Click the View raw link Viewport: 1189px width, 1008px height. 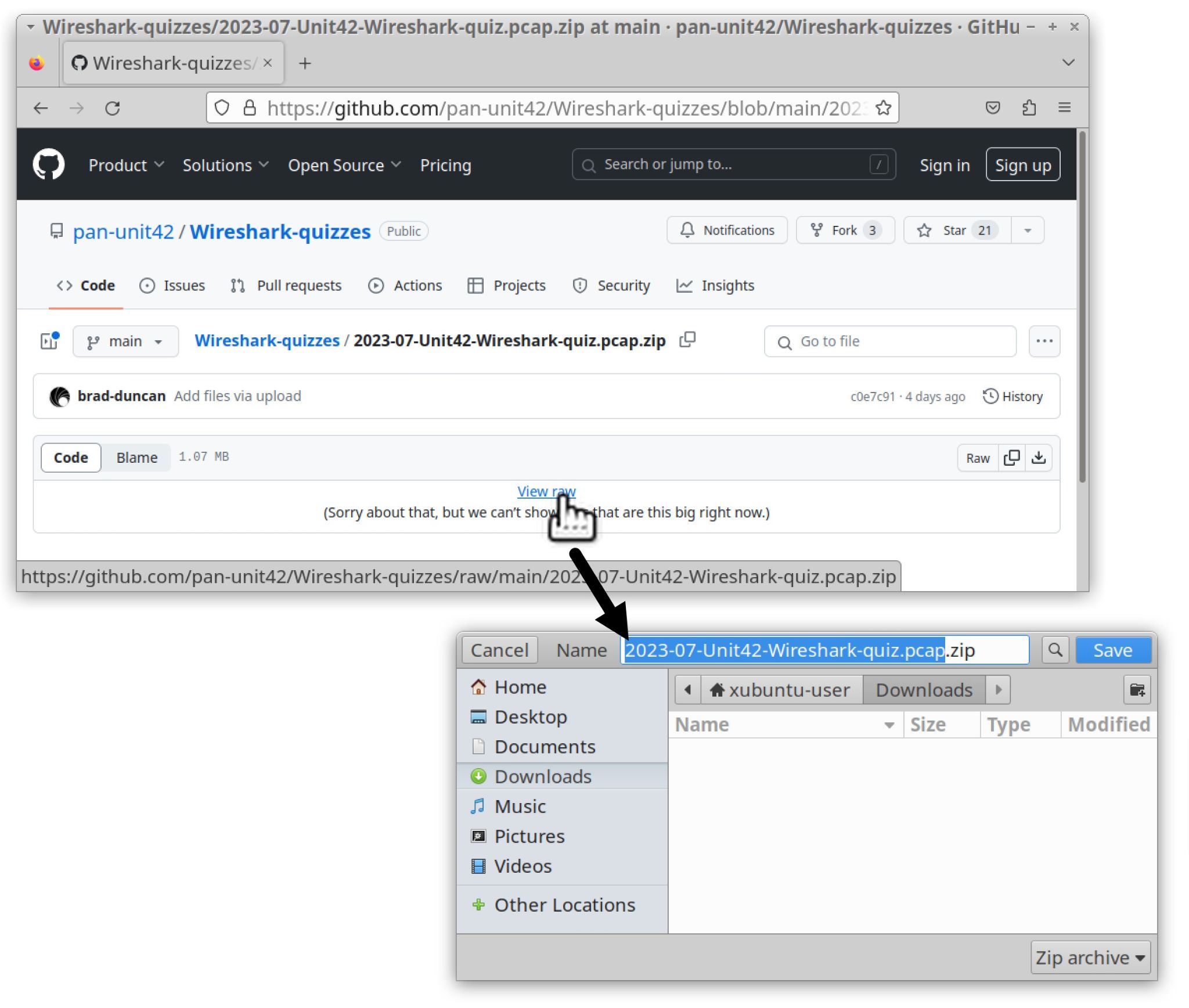(546, 491)
